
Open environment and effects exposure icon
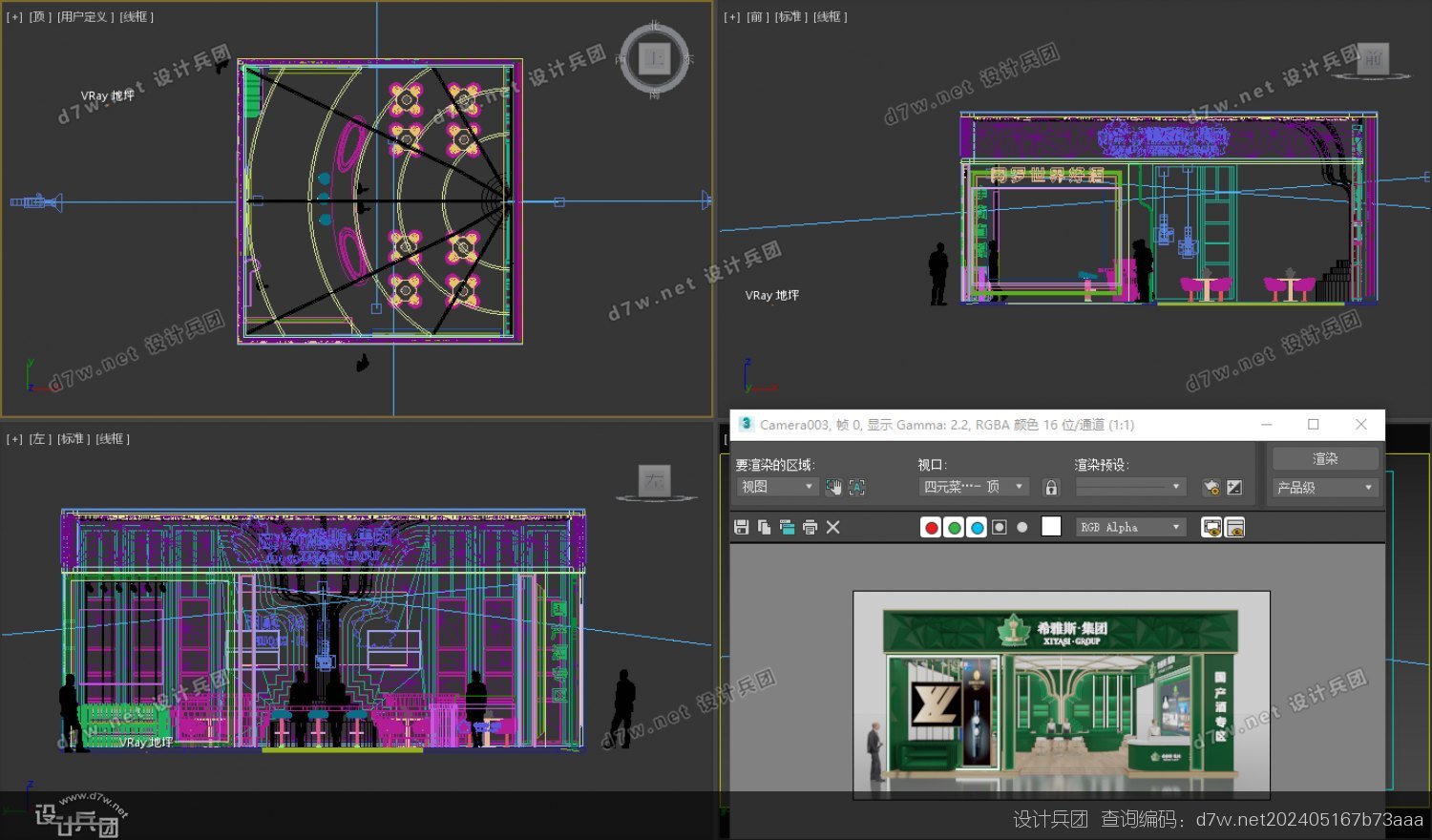1234,487
